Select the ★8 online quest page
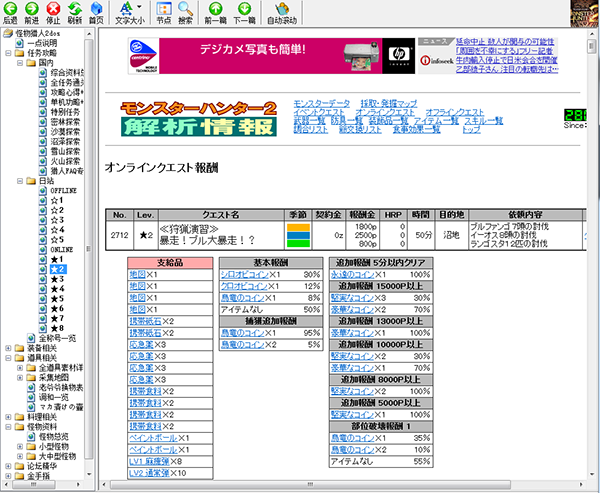600x493 pixels. [57, 328]
